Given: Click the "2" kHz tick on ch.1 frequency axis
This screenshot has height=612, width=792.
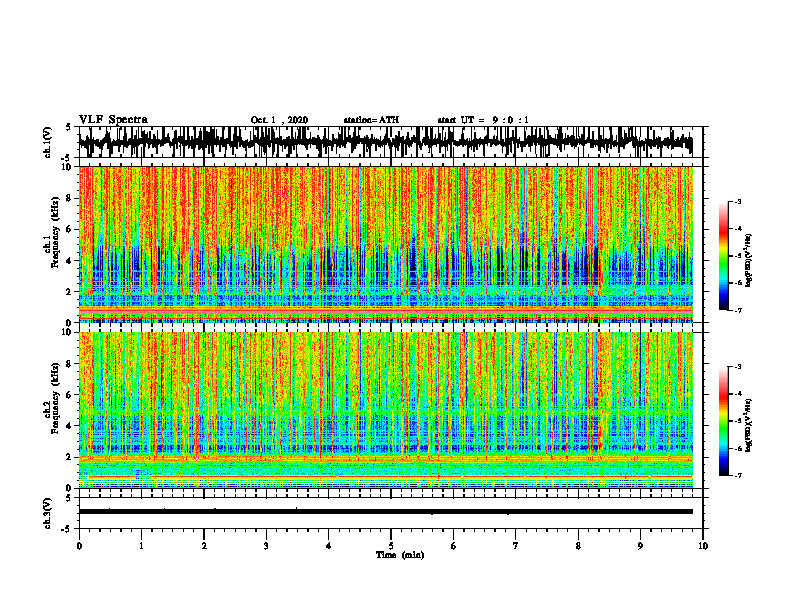Looking at the screenshot, I should 70,292.
